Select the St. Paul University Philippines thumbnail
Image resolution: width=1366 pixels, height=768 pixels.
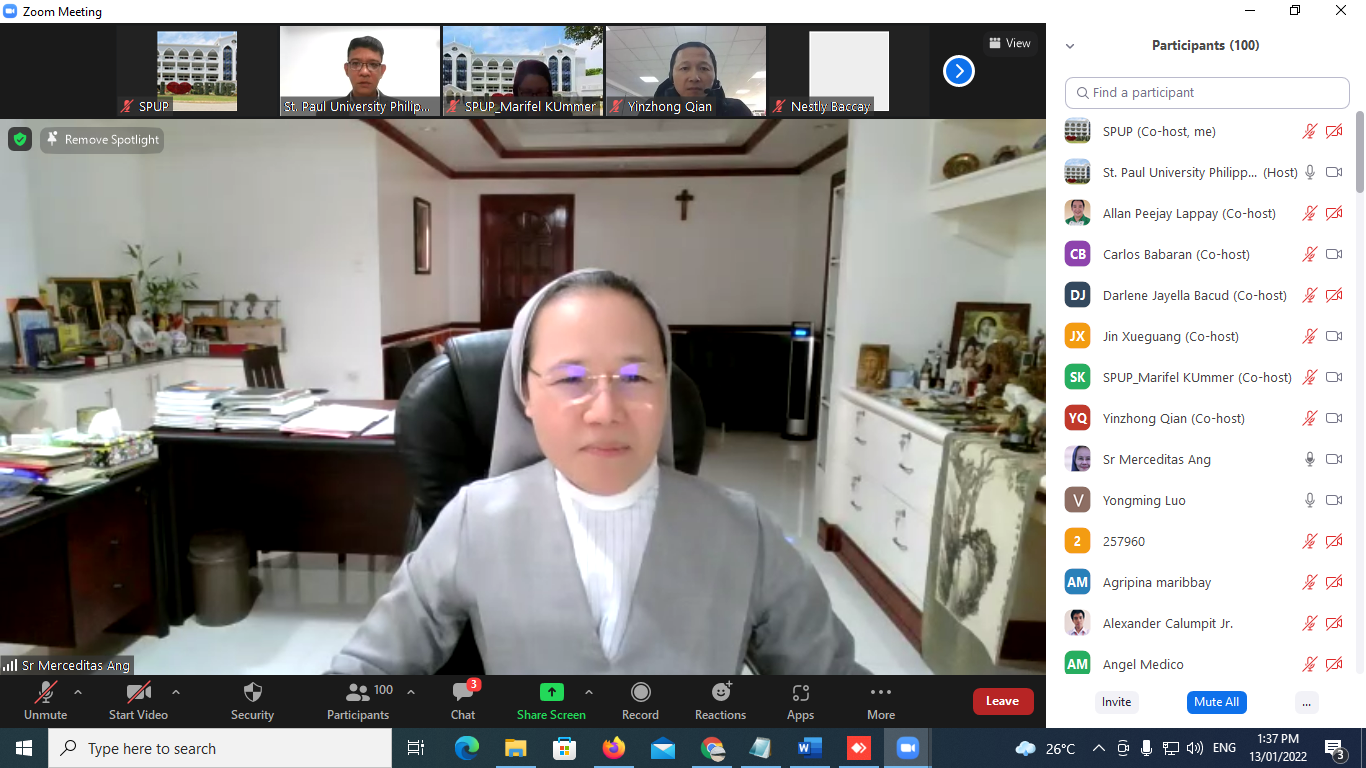point(360,71)
